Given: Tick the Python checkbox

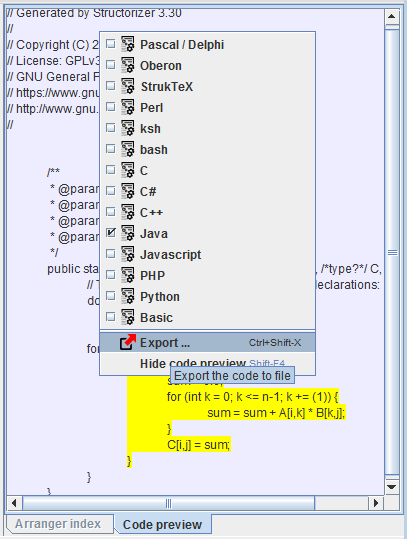Looking at the screenshot, I should click(x=111, y=296).
